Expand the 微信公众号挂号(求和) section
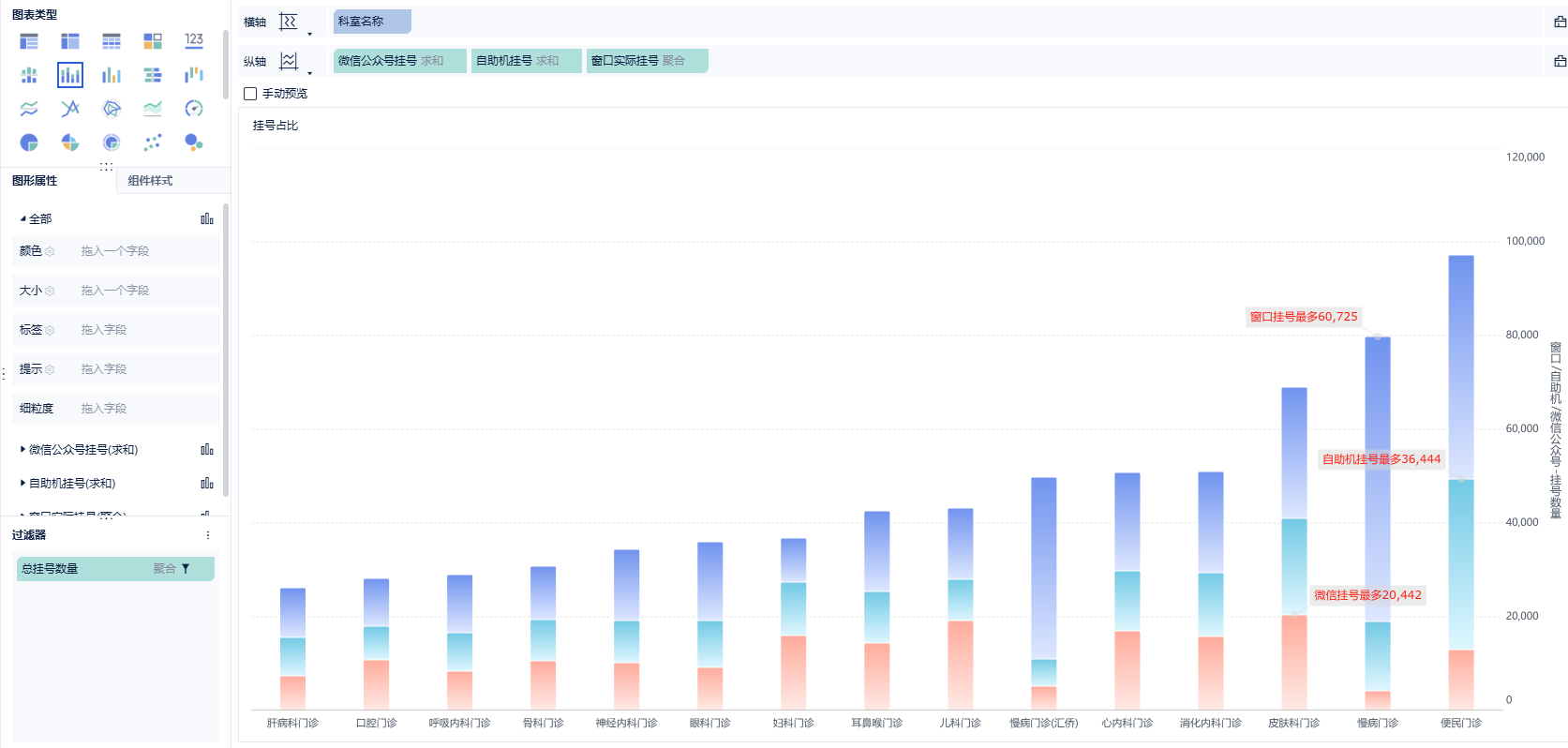This screenshot has width=1568, height=748. 22,450
